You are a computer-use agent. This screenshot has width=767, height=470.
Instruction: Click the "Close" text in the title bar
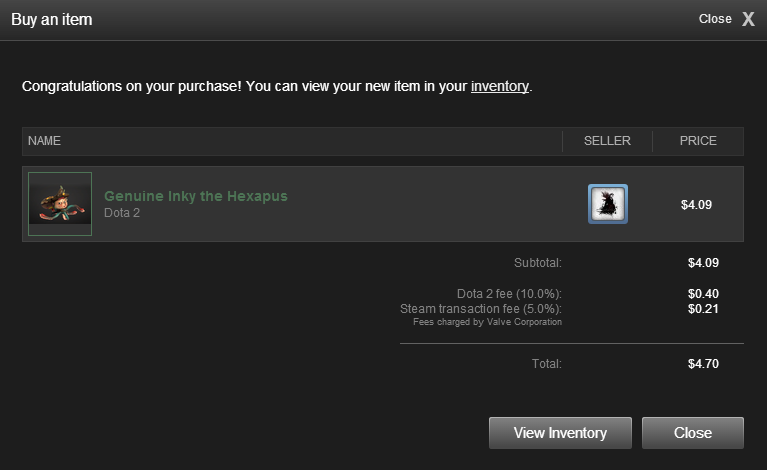point(715,19)
